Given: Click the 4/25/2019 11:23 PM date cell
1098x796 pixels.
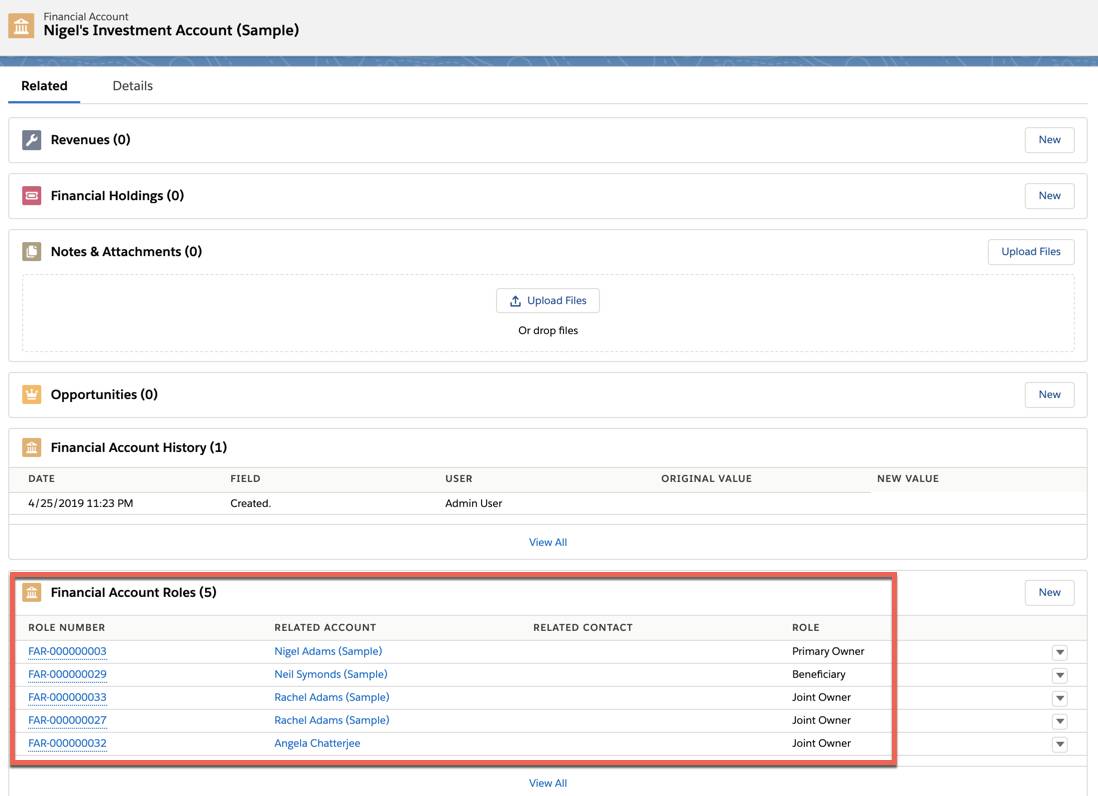Looking at the screenshot, I should pyautogui.click(x=81, y=503).
